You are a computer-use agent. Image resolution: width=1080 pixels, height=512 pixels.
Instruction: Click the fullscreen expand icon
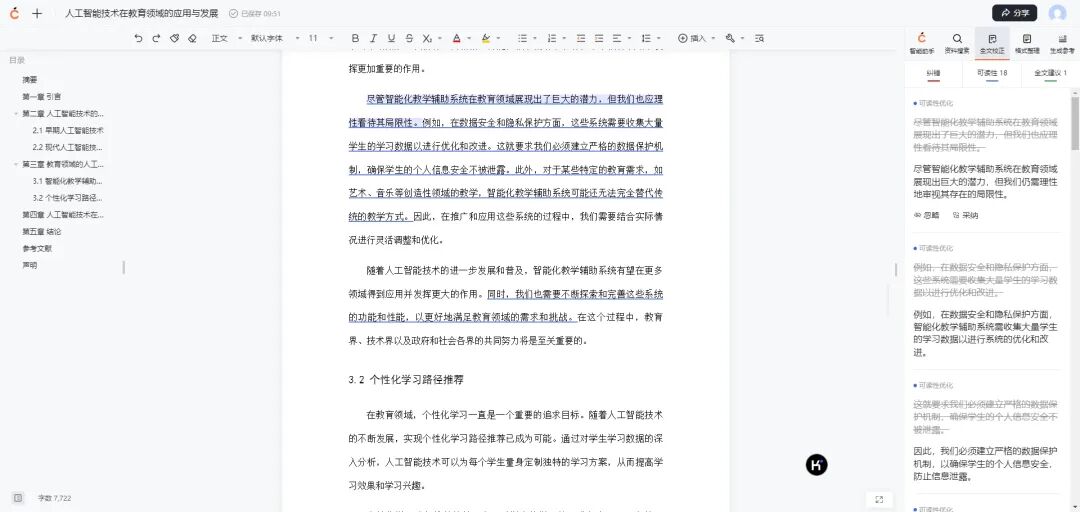[879, 499]
